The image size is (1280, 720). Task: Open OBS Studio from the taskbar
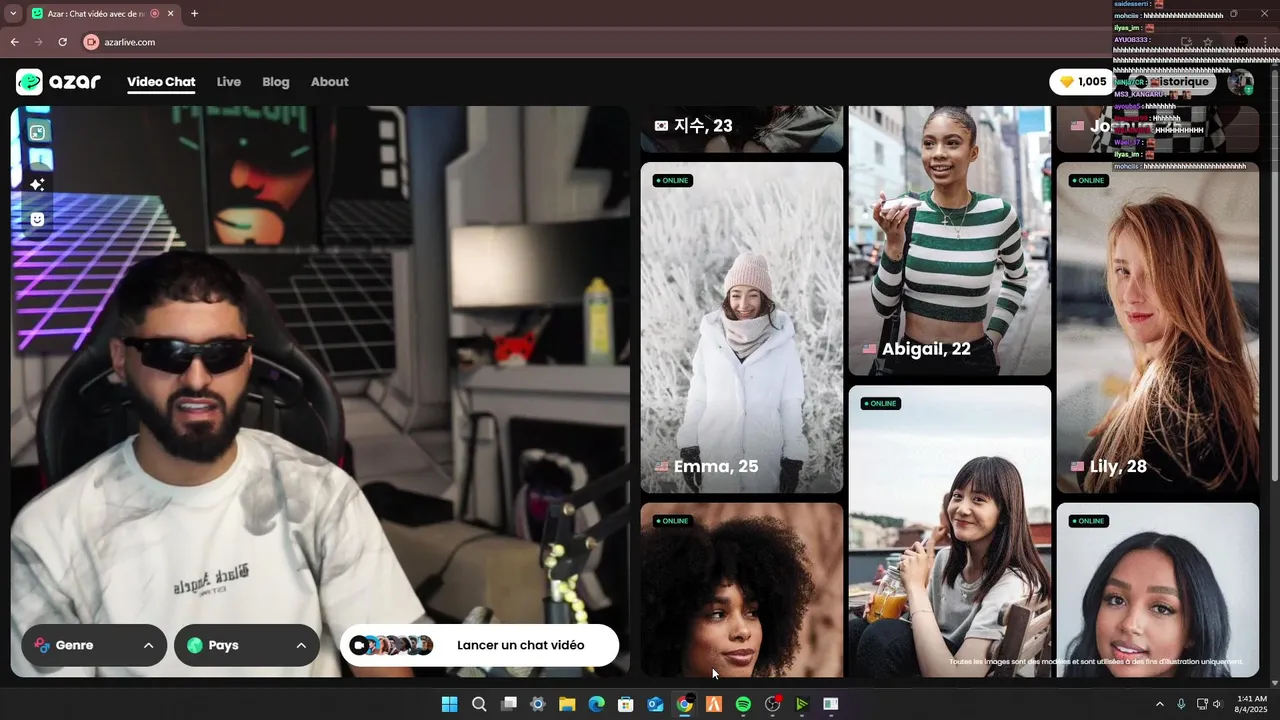[x=773, y=704]
